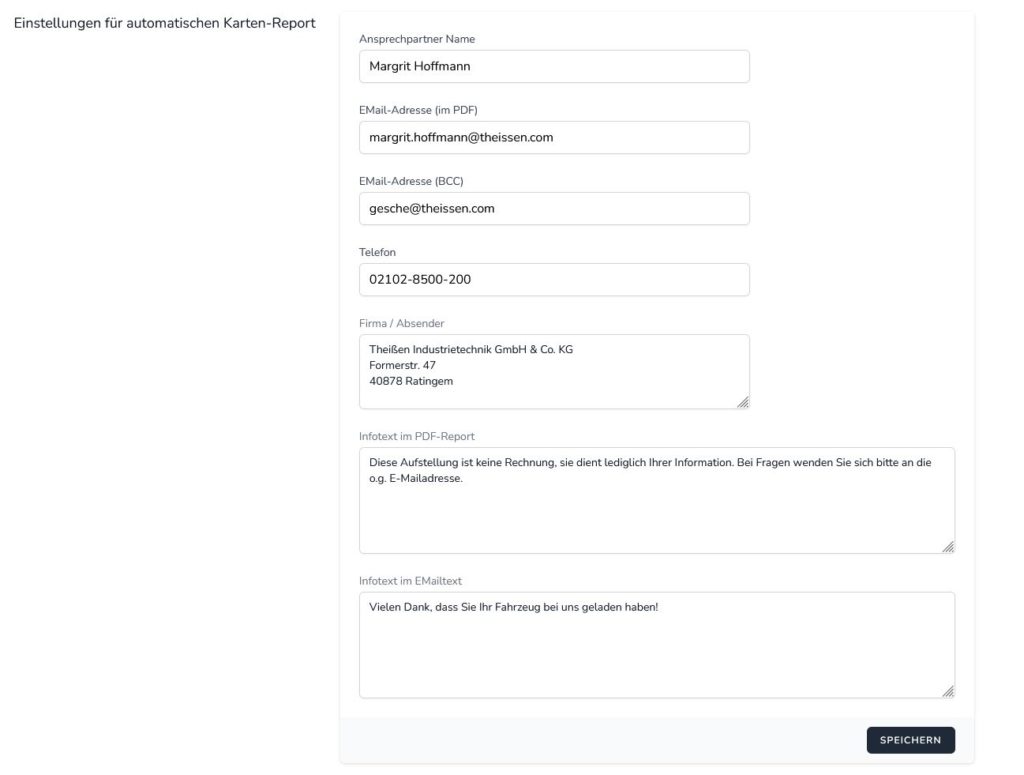Click the "Telefon" field label
Screen dimensions: 1024x775
(378, 252)
